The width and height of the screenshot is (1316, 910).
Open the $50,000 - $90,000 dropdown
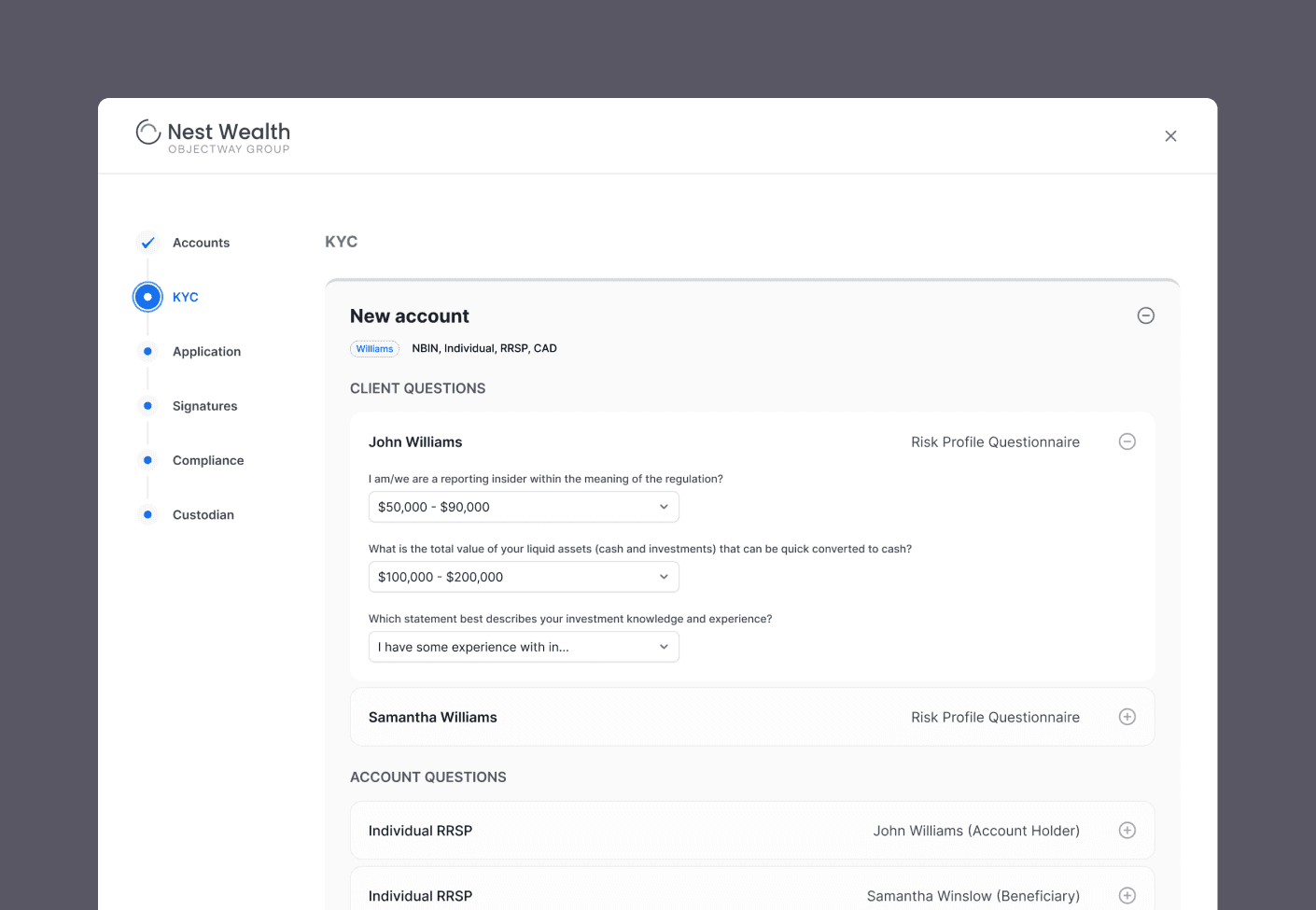[x=524, y=507]
